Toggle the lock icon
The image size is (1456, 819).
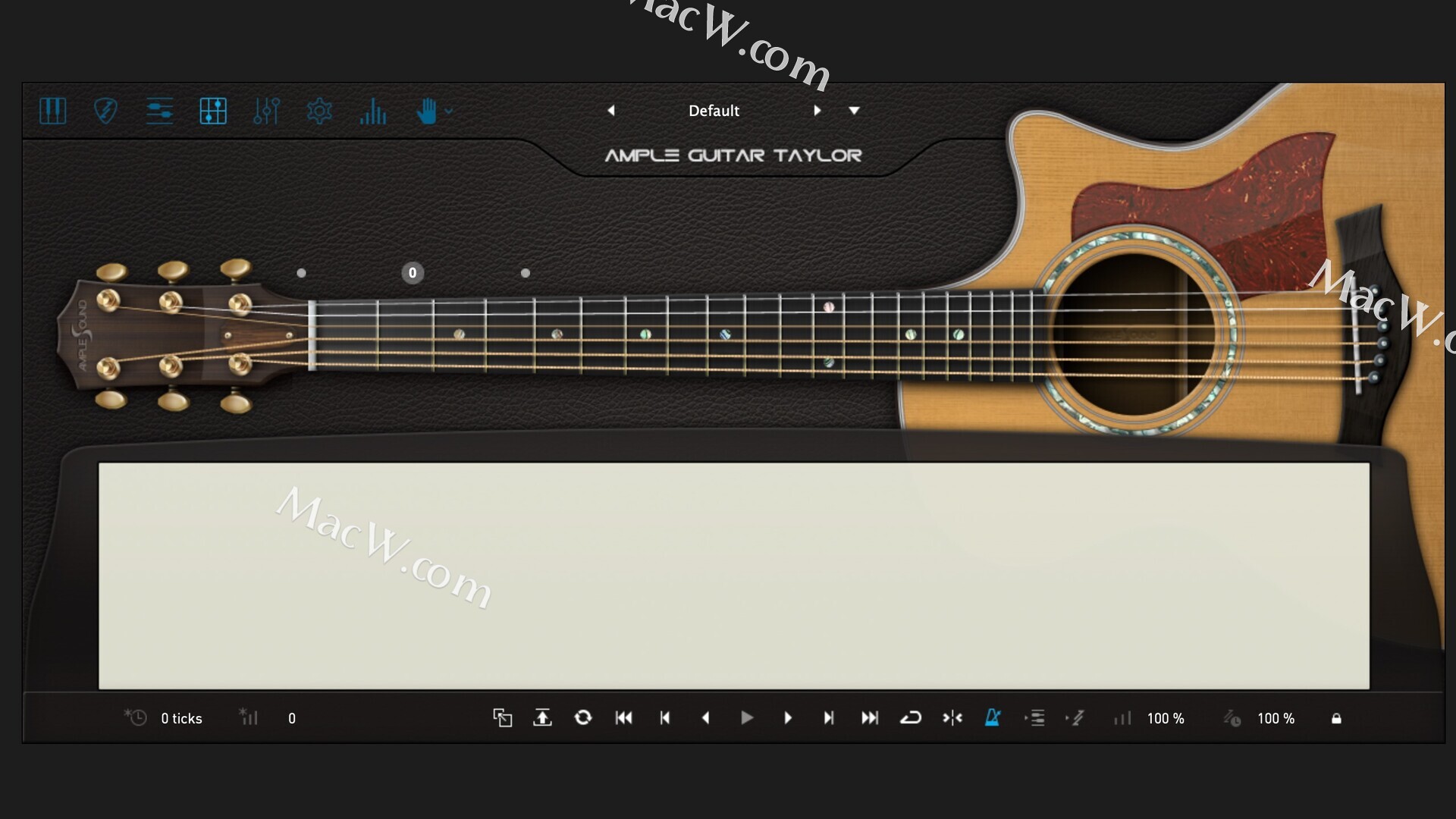[x=1336, y=718]
